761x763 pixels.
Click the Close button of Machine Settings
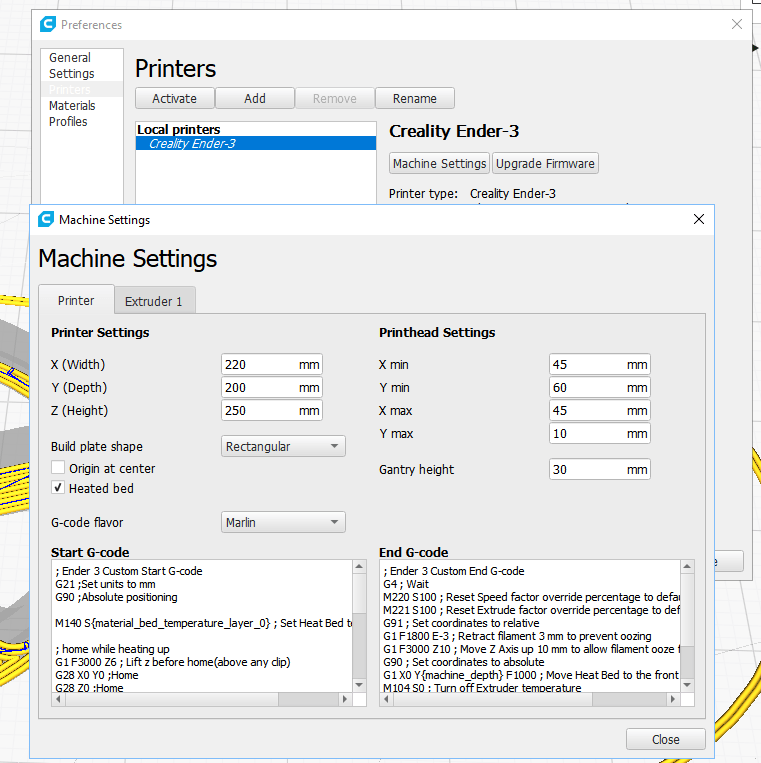point(666,739)
